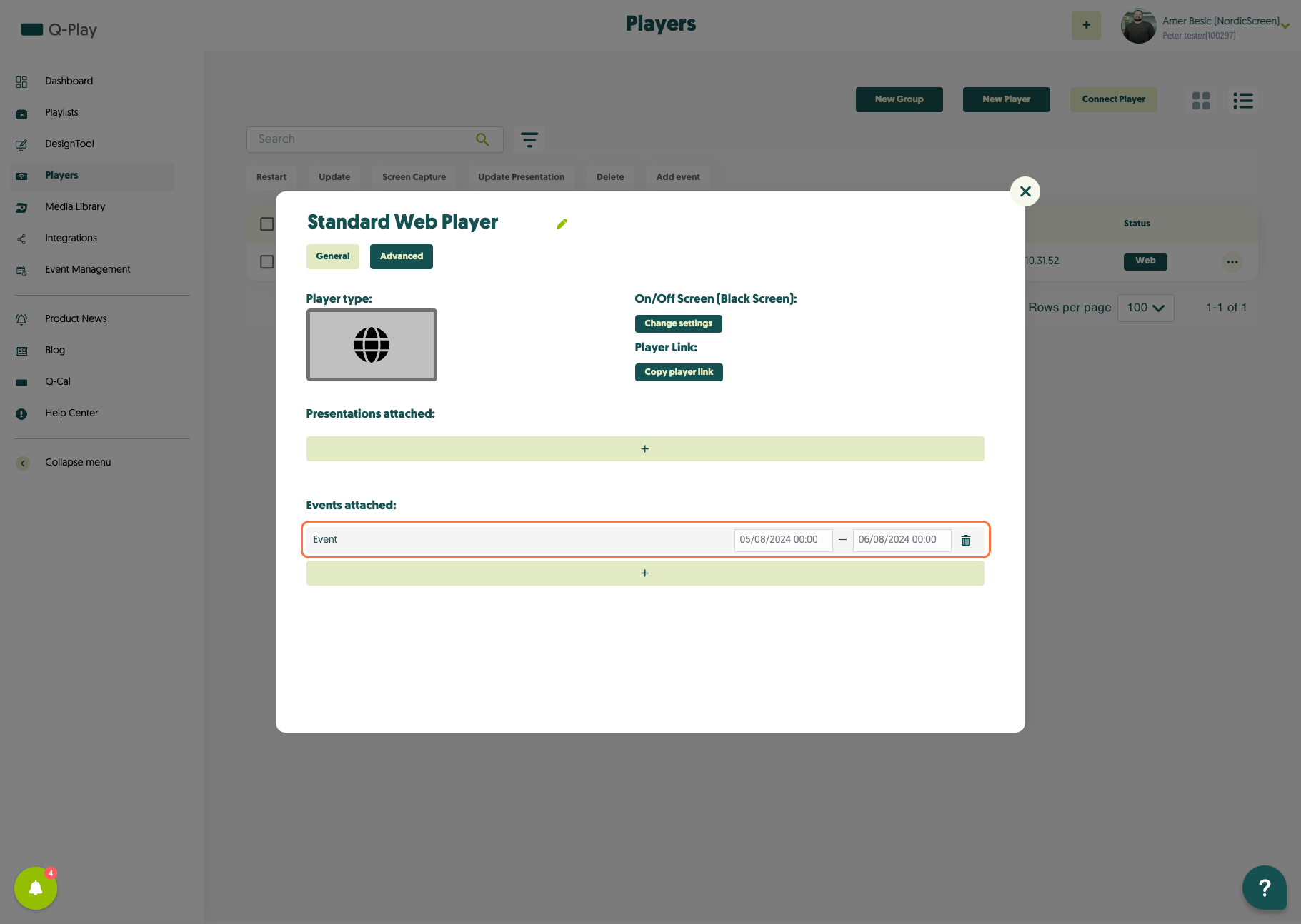Click the Players sidebar icon
This screenshot has width=1301, height=924.
[21, 176]
